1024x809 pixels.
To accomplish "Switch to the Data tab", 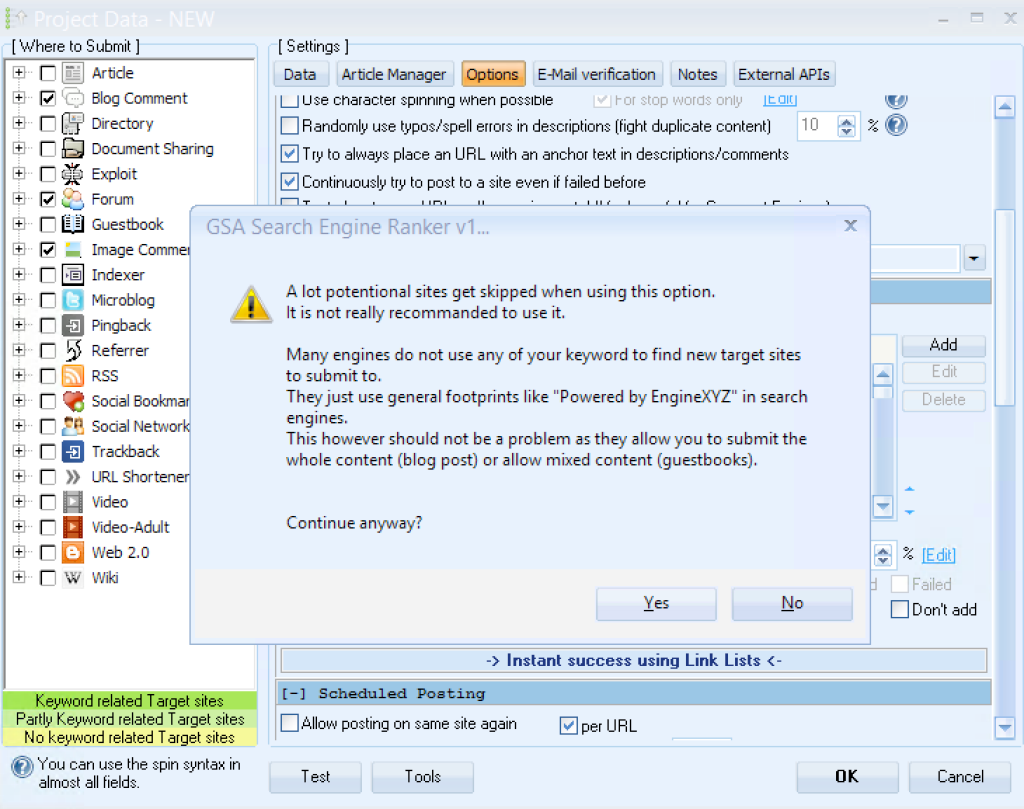I will 300,74.
